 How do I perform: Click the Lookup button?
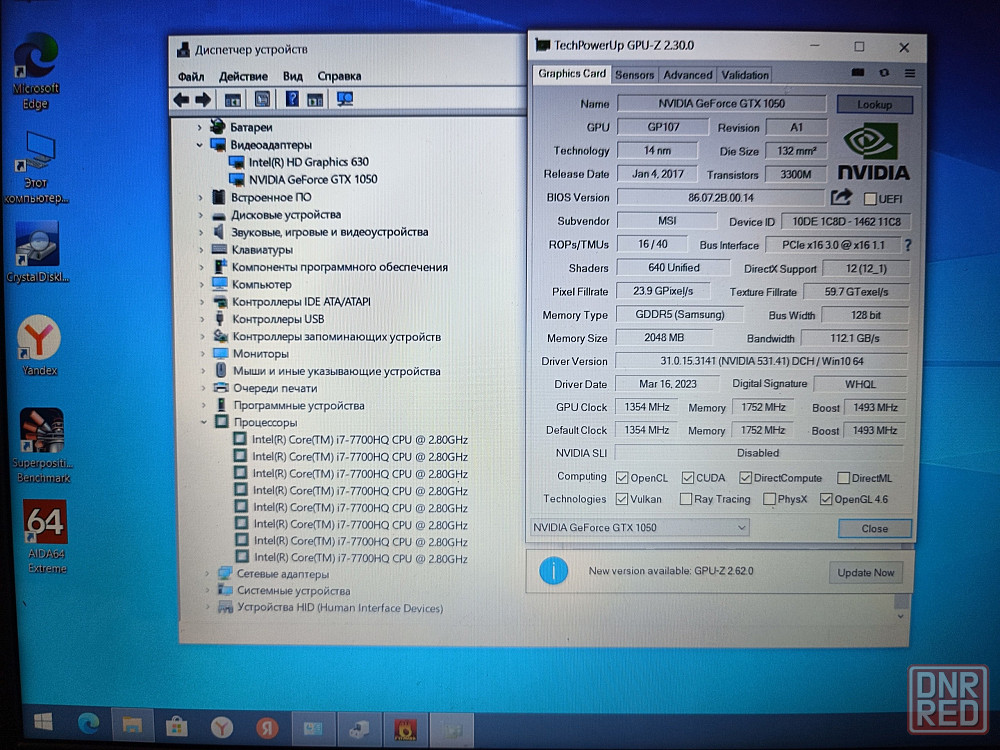874,104
